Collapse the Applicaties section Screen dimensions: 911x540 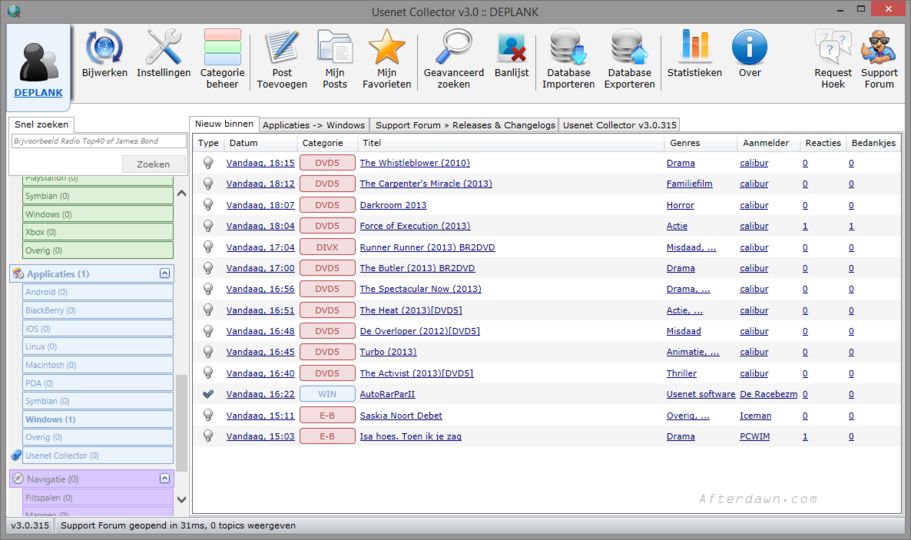coord(165,273)
